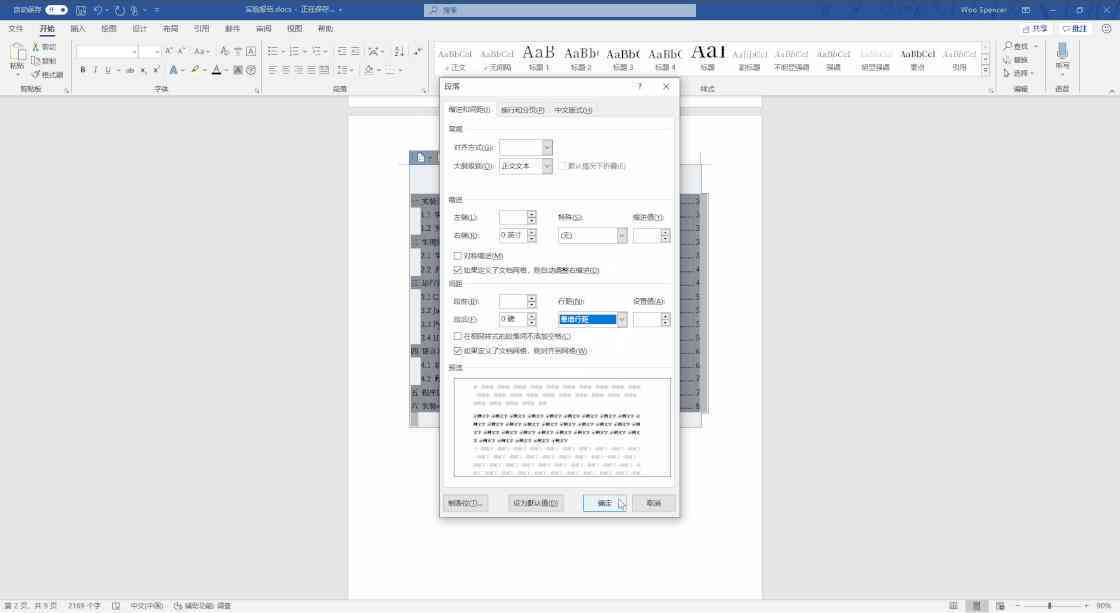This screenshot has width=1120, height=613.
Task: Open the line spacing dropdown
Action: pos(622,319)
